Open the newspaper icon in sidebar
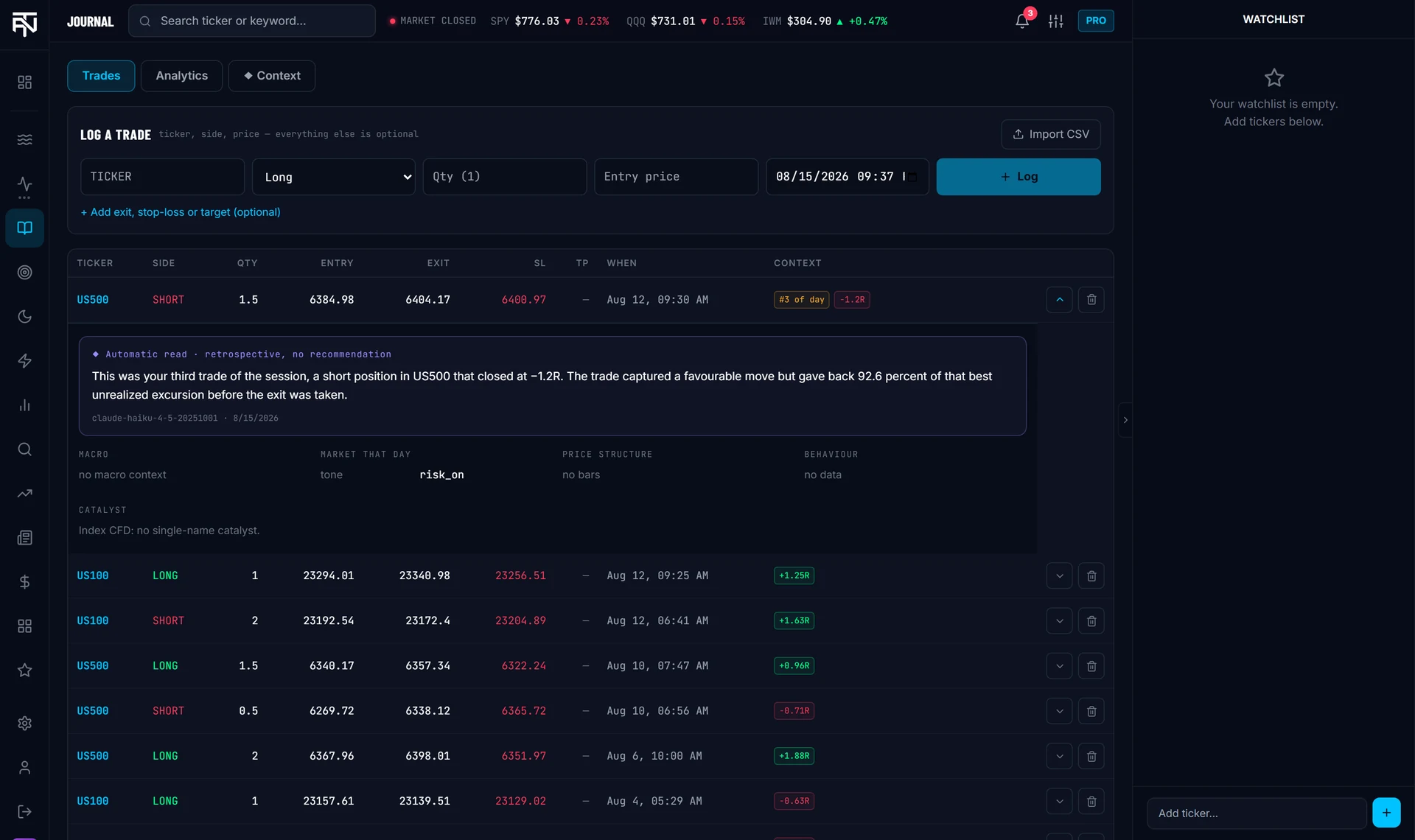Viewport: 1415px width, 840px height. pos(24,538)
